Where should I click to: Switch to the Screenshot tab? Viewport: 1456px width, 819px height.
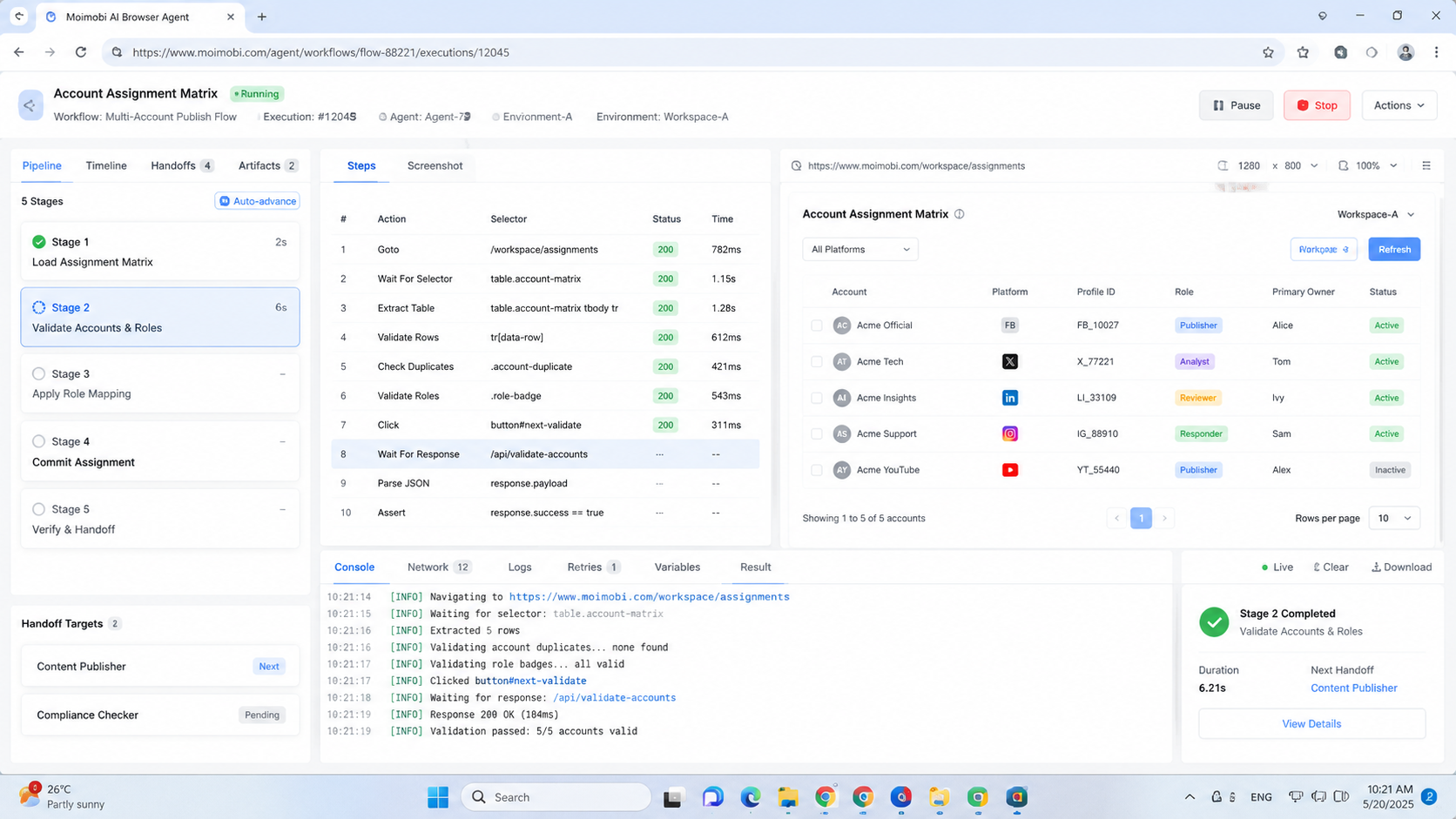435,165
